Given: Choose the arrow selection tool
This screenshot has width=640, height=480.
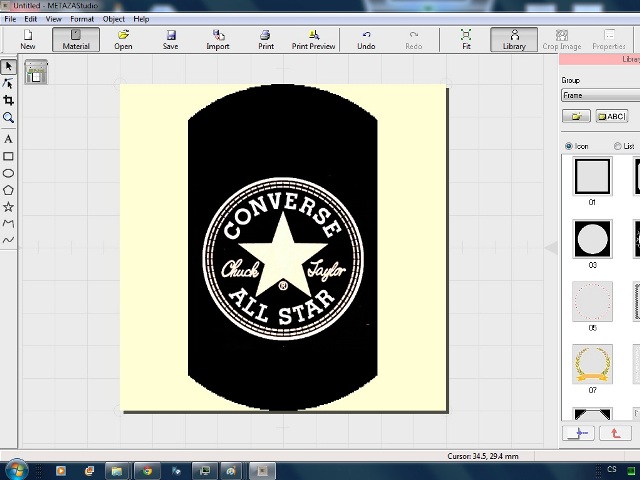Looking at the screenshot, I should click(8, 67).
